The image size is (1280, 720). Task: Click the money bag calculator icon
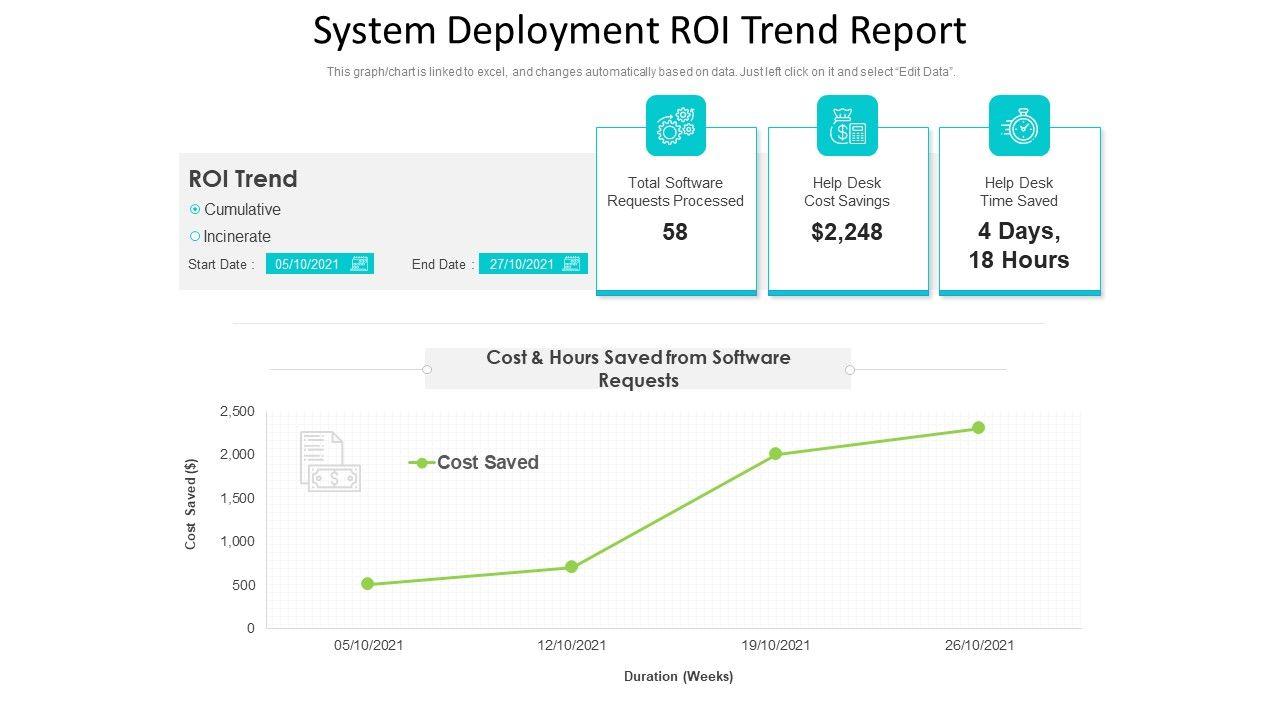click(847, 126)
